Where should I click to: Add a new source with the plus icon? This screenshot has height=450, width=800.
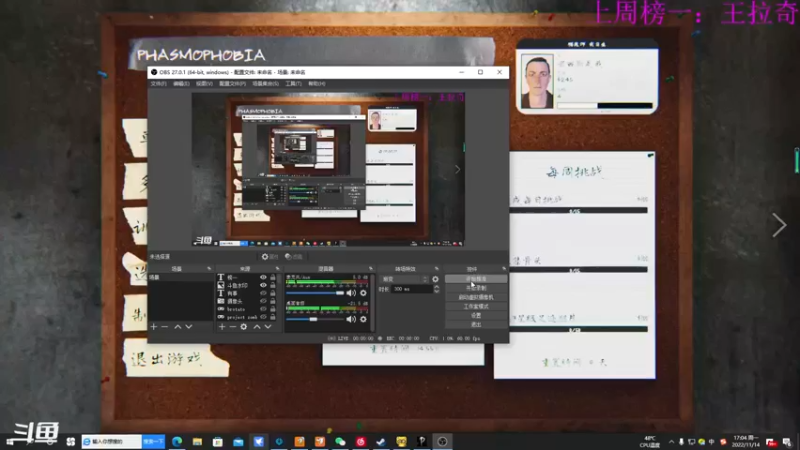point(222,327)
